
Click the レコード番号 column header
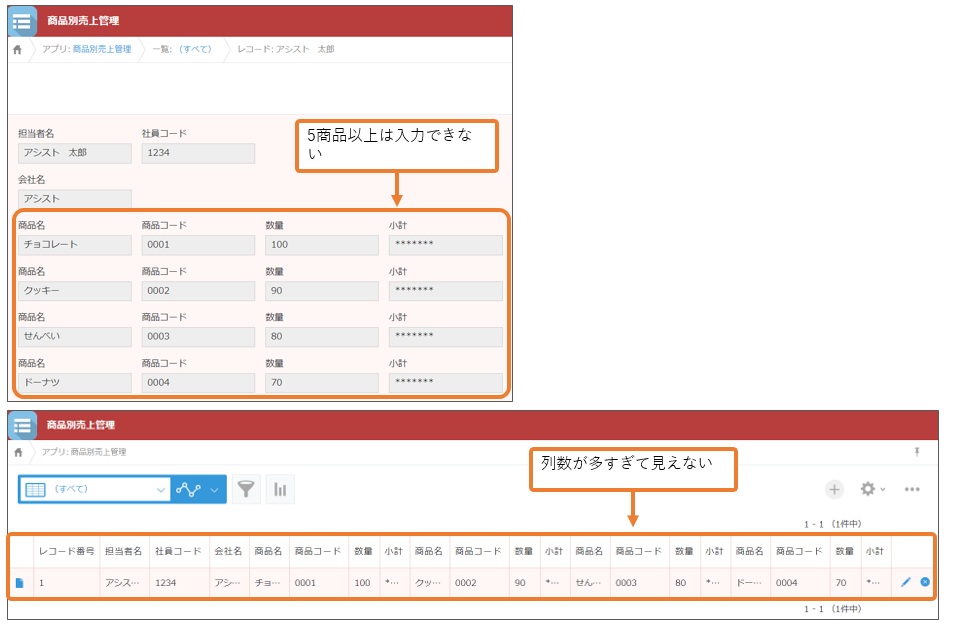click(x=67, y=551)
